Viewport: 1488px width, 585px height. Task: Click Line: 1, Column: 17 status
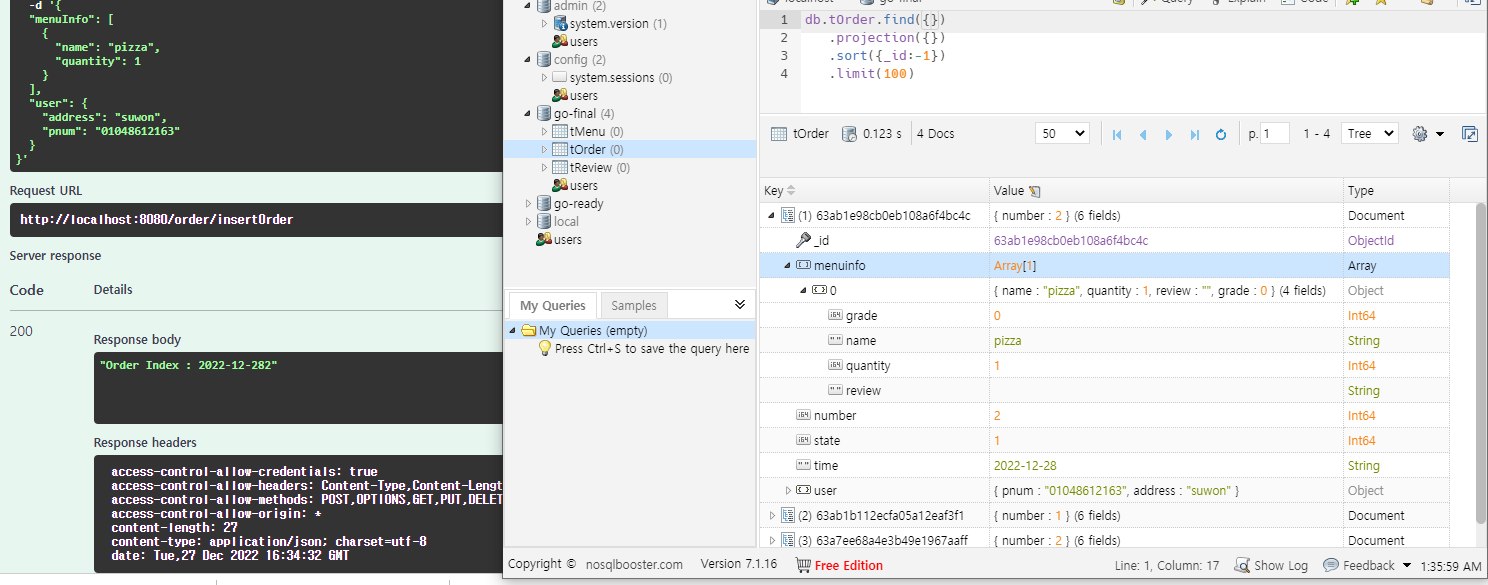click(1167, 566)
